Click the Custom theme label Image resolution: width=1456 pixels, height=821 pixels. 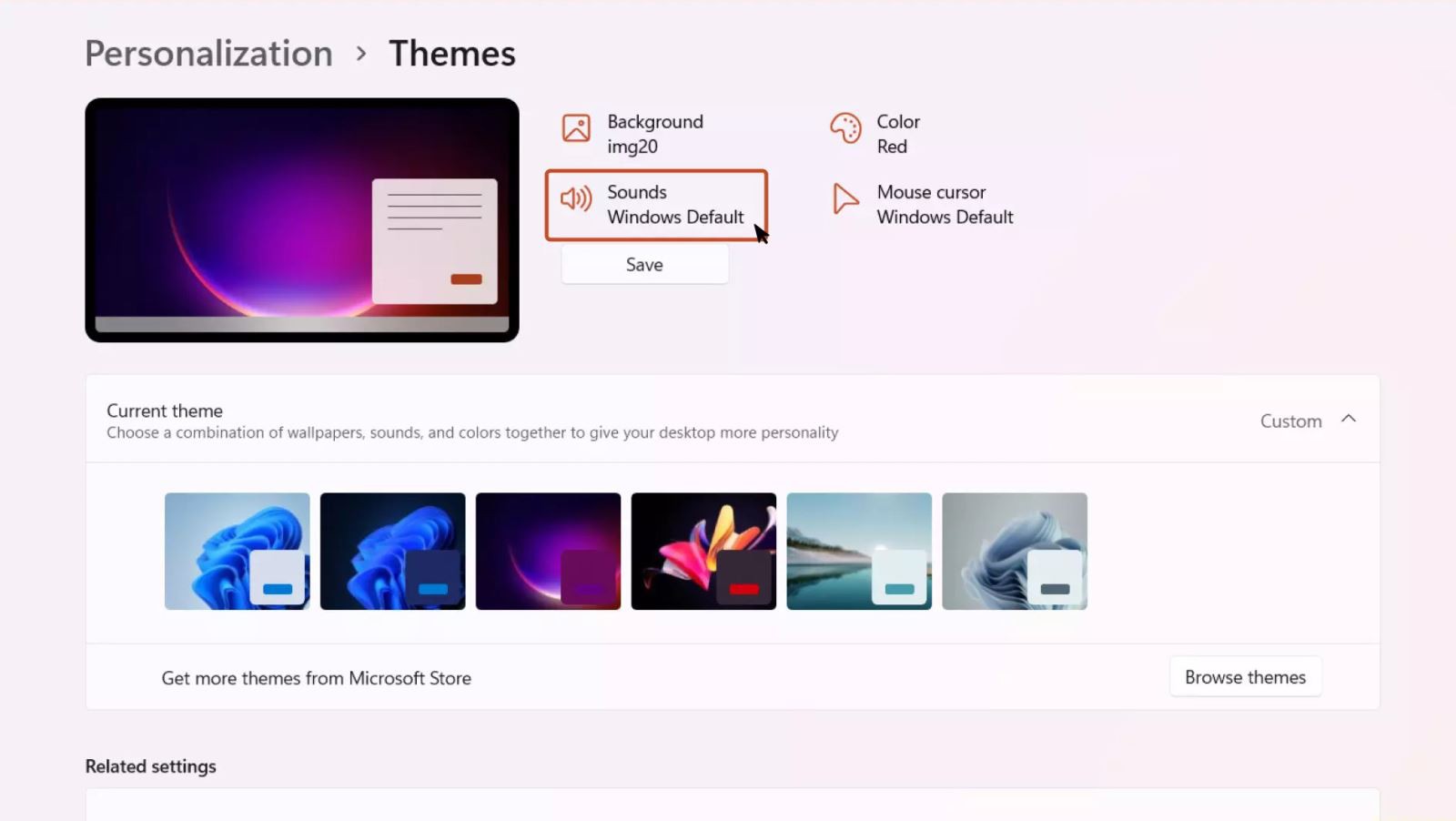coord(1290,421)
